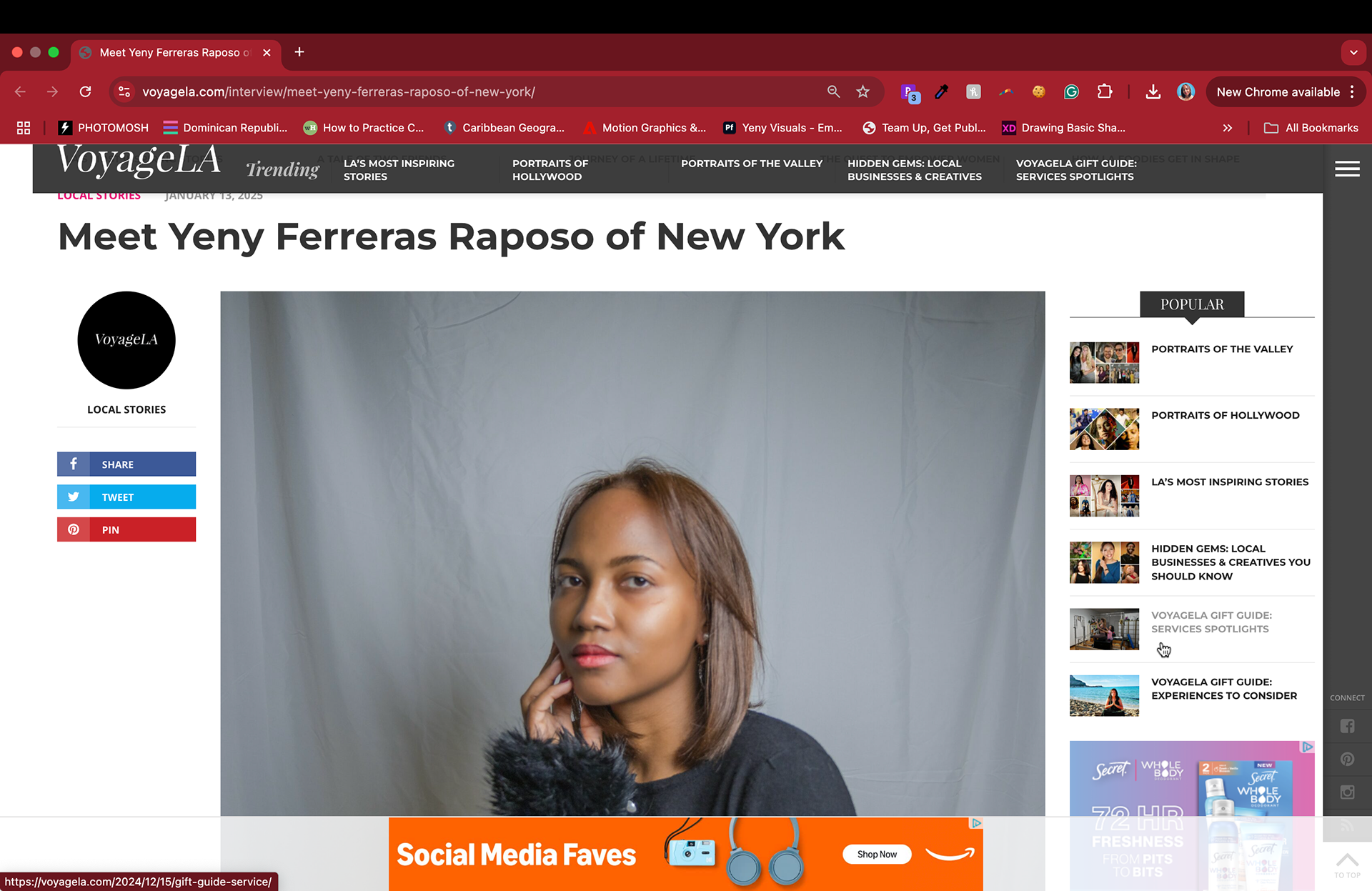This screenshot has height=891, width=1372.
Task: Open the hamburger site menu
Action: pyautogui.click(x=1347, y=169)
